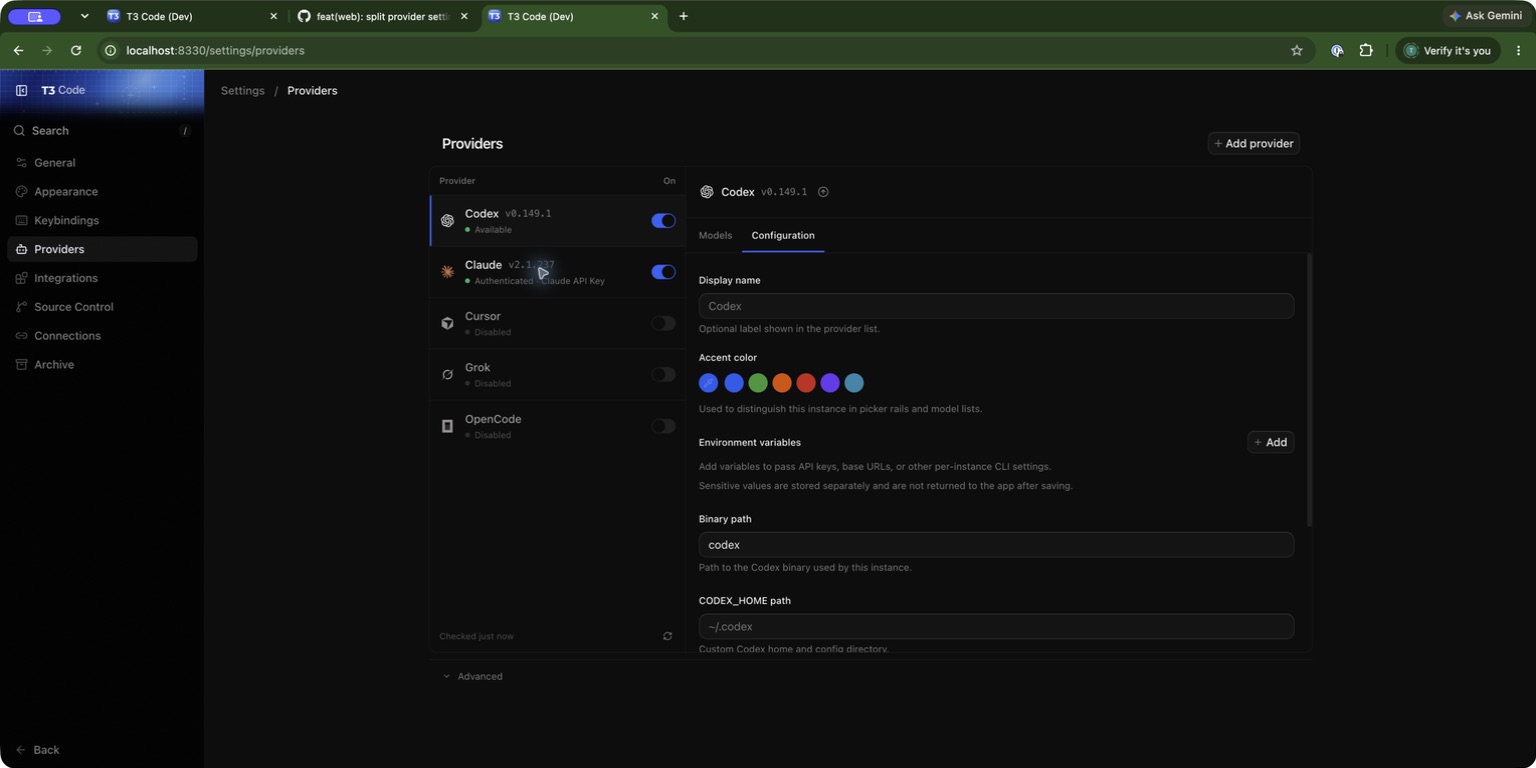Choose the teal accent color
Screen dimensions: 1536x768
(854, 383)
